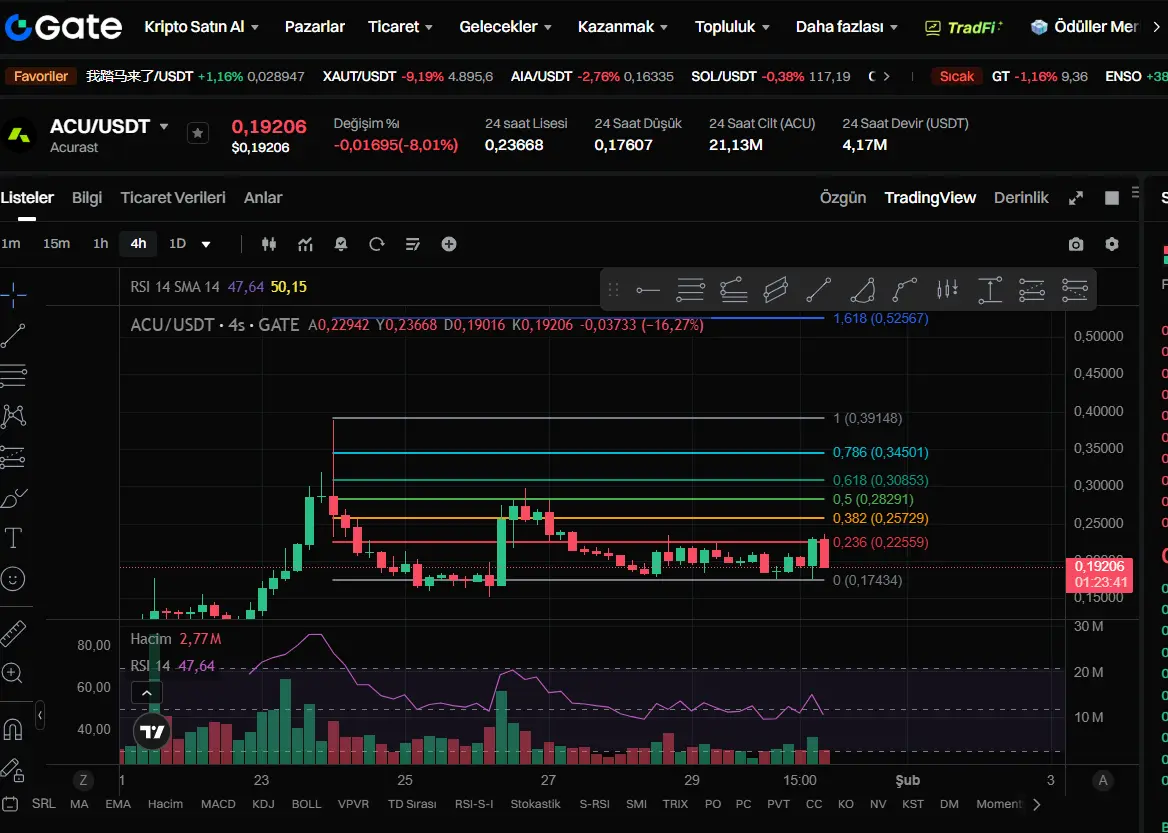Screen dimensions: 1168x833
Task: Click the drag handle of floating toolbar
Action: tap(614, 290)
